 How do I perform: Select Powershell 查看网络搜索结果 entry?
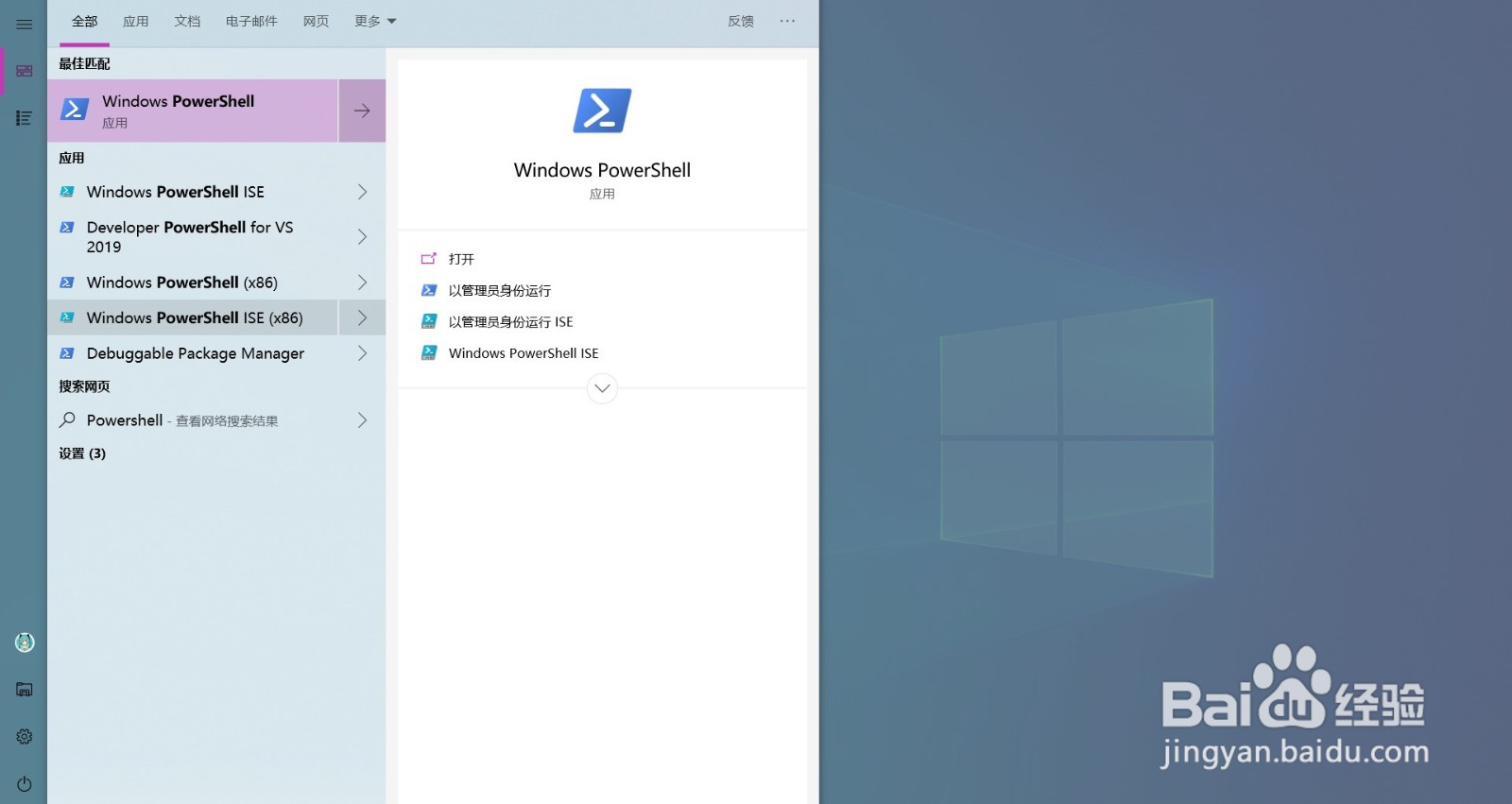(x=193, y=420)
